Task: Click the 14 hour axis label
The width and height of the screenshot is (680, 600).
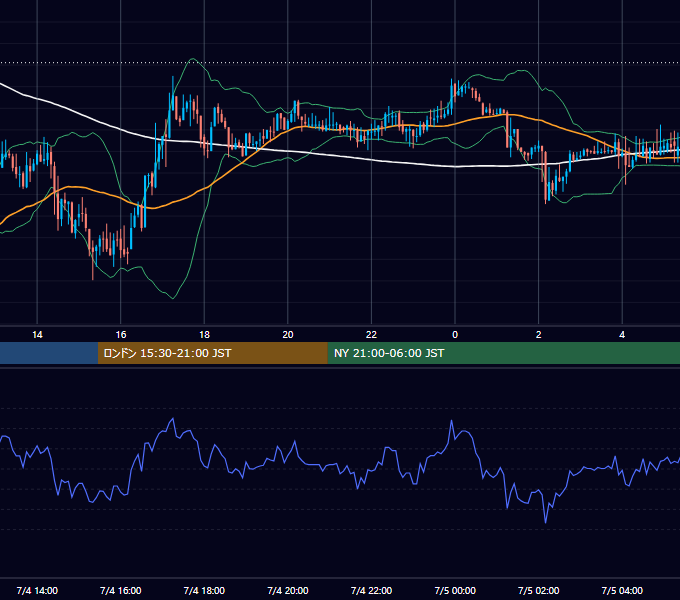Action: click(37, 335)
